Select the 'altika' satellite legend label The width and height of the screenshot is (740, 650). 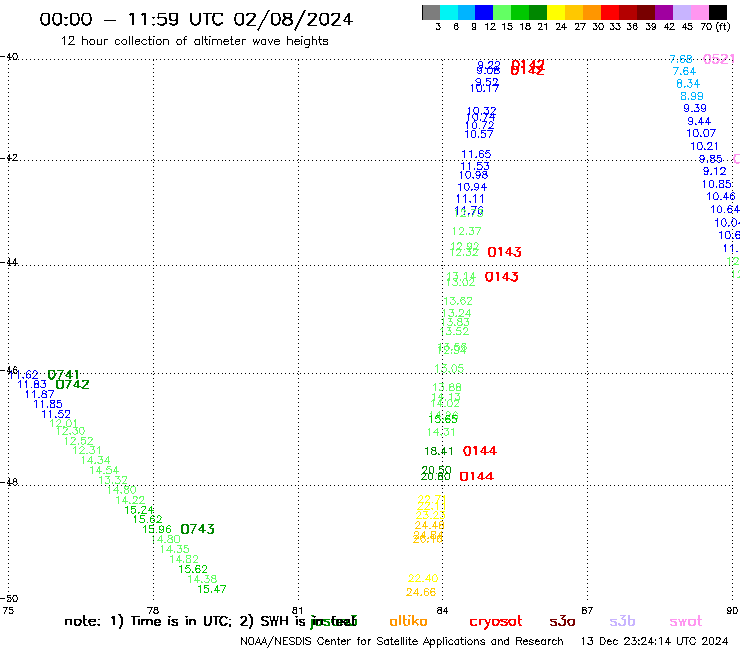point(408,621)
